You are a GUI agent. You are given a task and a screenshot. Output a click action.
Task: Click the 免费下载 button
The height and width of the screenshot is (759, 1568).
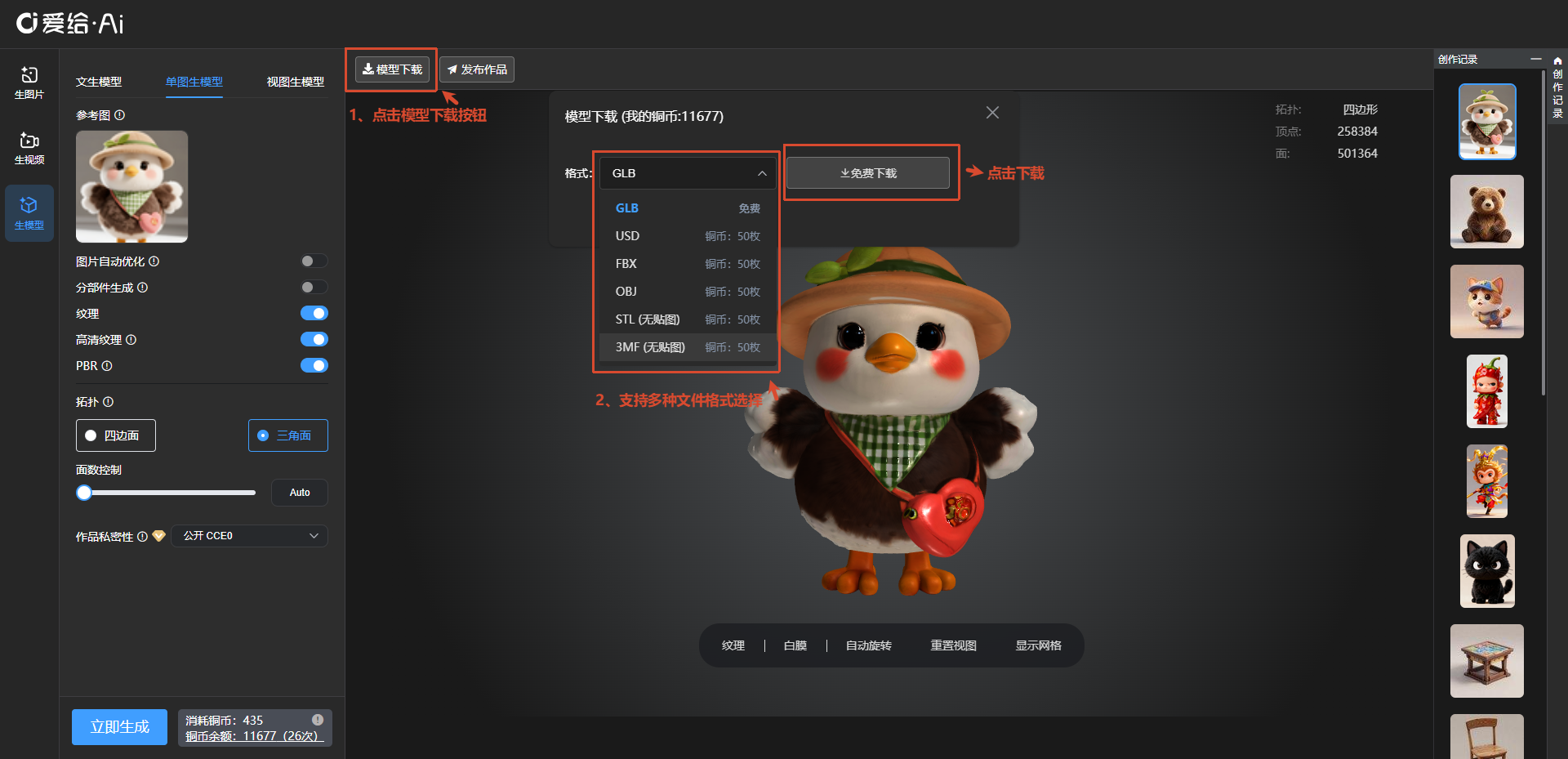(x=868, y=173)
